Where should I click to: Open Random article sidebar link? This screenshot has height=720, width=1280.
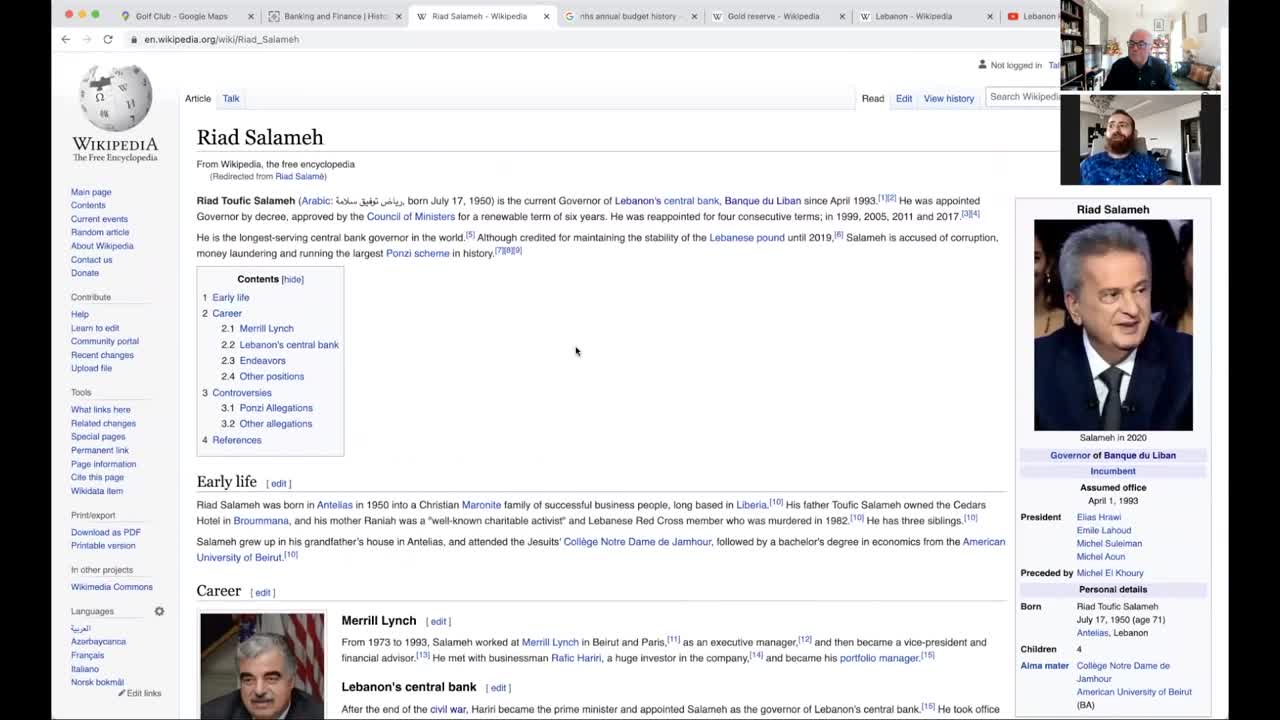100,232
